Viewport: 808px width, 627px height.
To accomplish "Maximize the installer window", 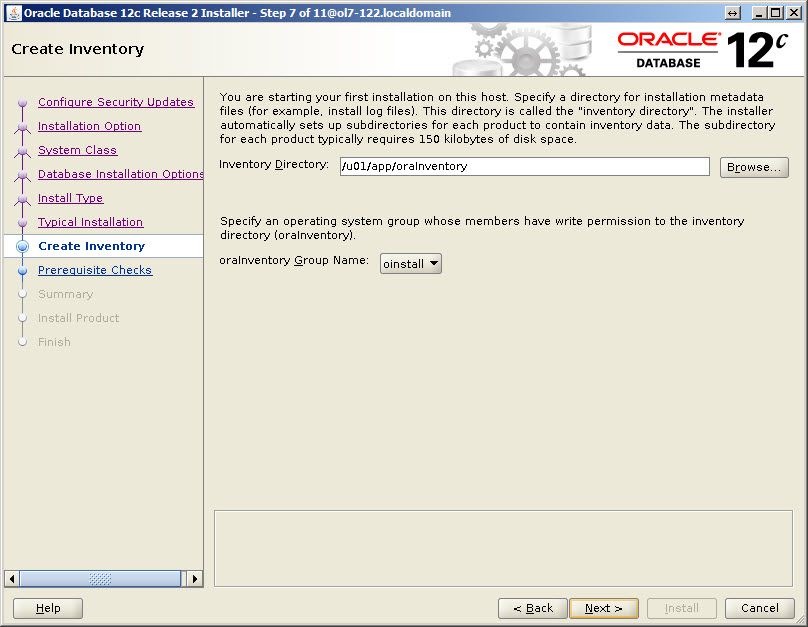I will (x=775, y=13).
